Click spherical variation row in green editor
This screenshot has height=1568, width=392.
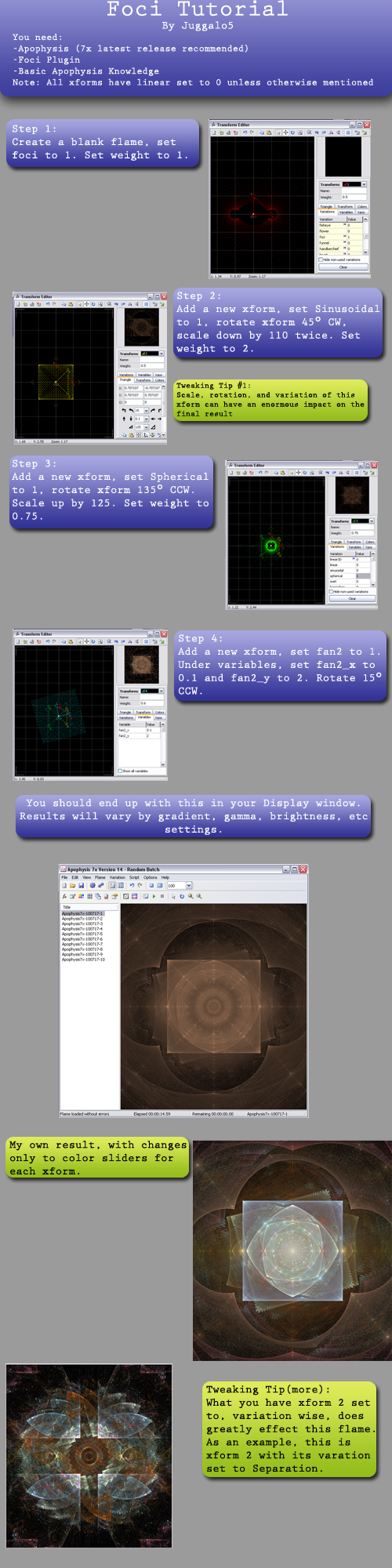[350, 576]
